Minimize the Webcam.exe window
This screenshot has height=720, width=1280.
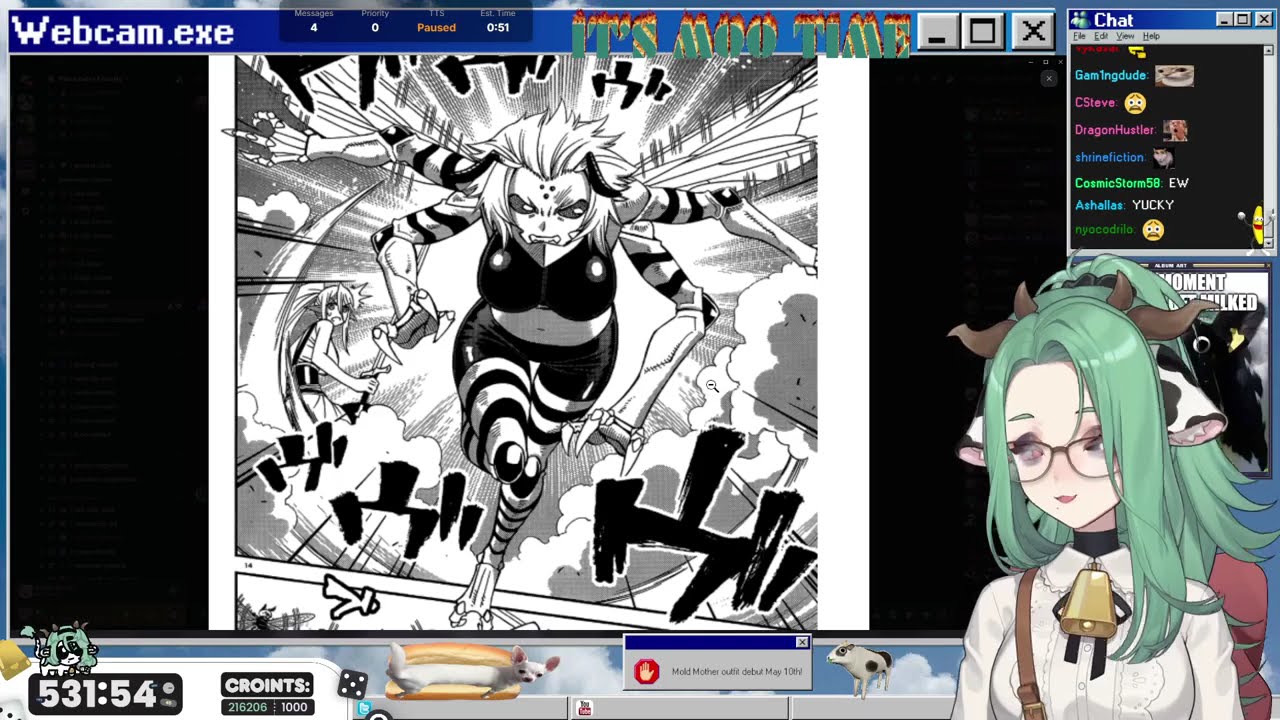tap(937, 32)
